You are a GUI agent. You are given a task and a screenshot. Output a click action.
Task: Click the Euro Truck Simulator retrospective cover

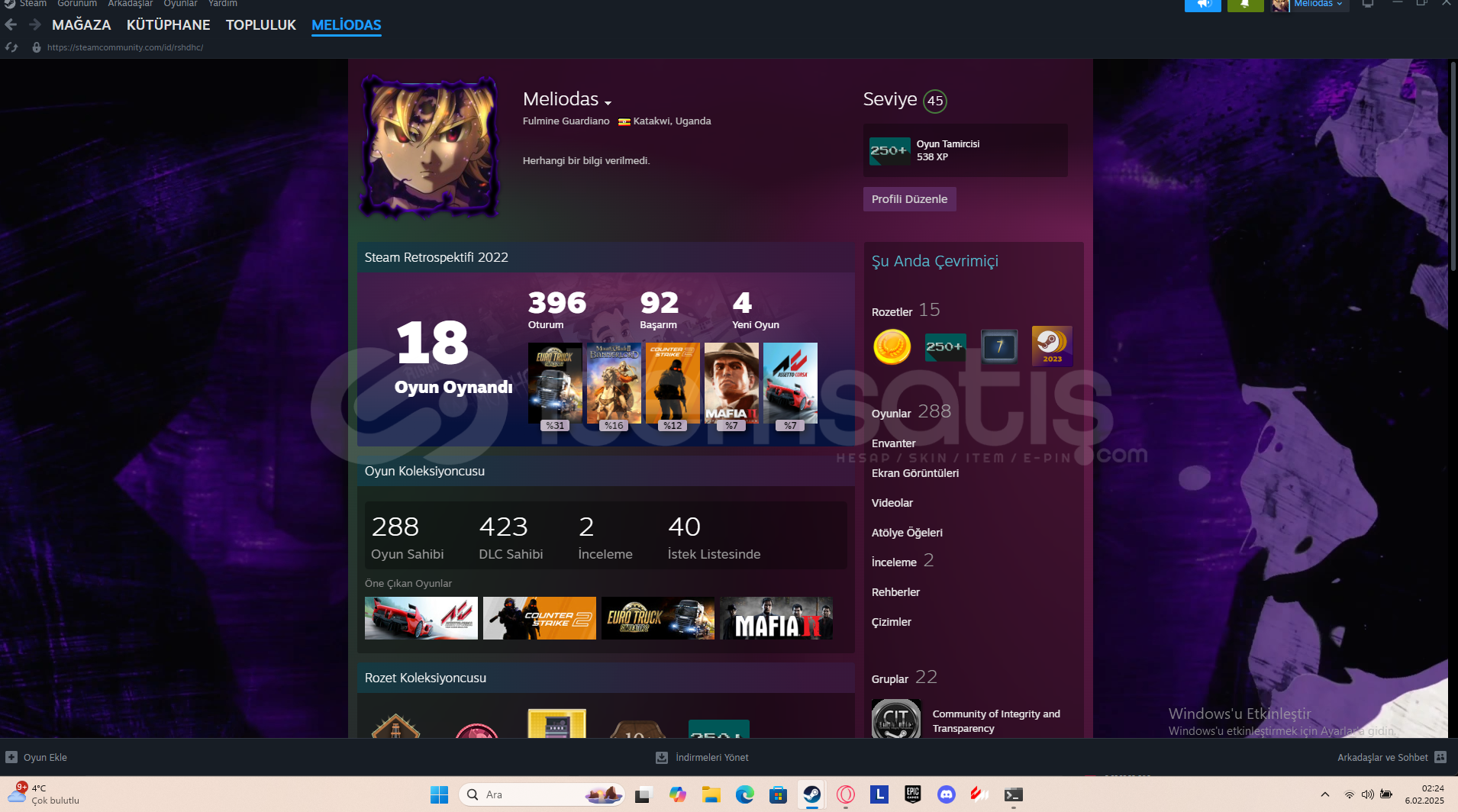tap(555, 383)
